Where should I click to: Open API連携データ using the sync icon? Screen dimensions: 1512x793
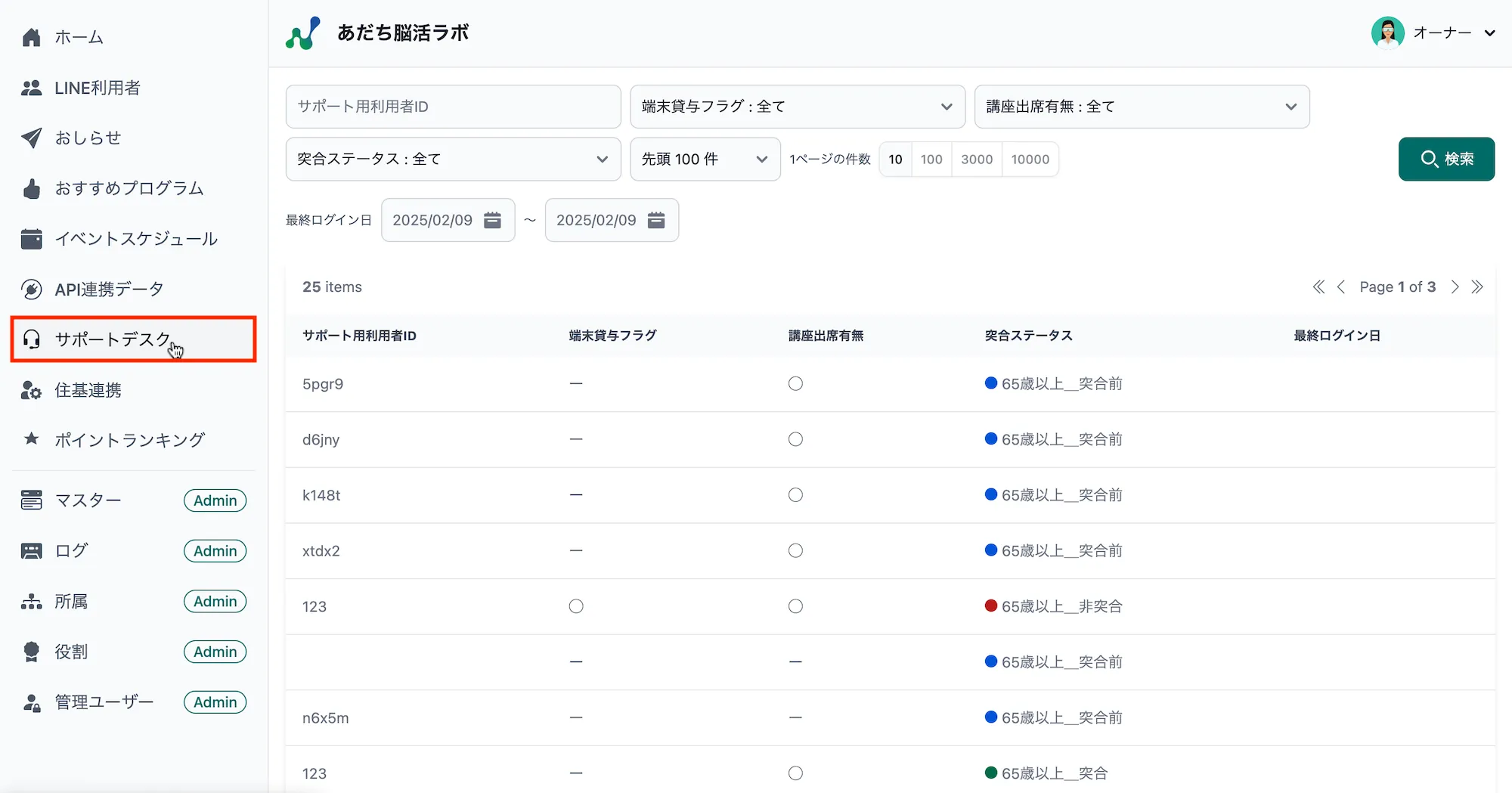tap(31, 288)
